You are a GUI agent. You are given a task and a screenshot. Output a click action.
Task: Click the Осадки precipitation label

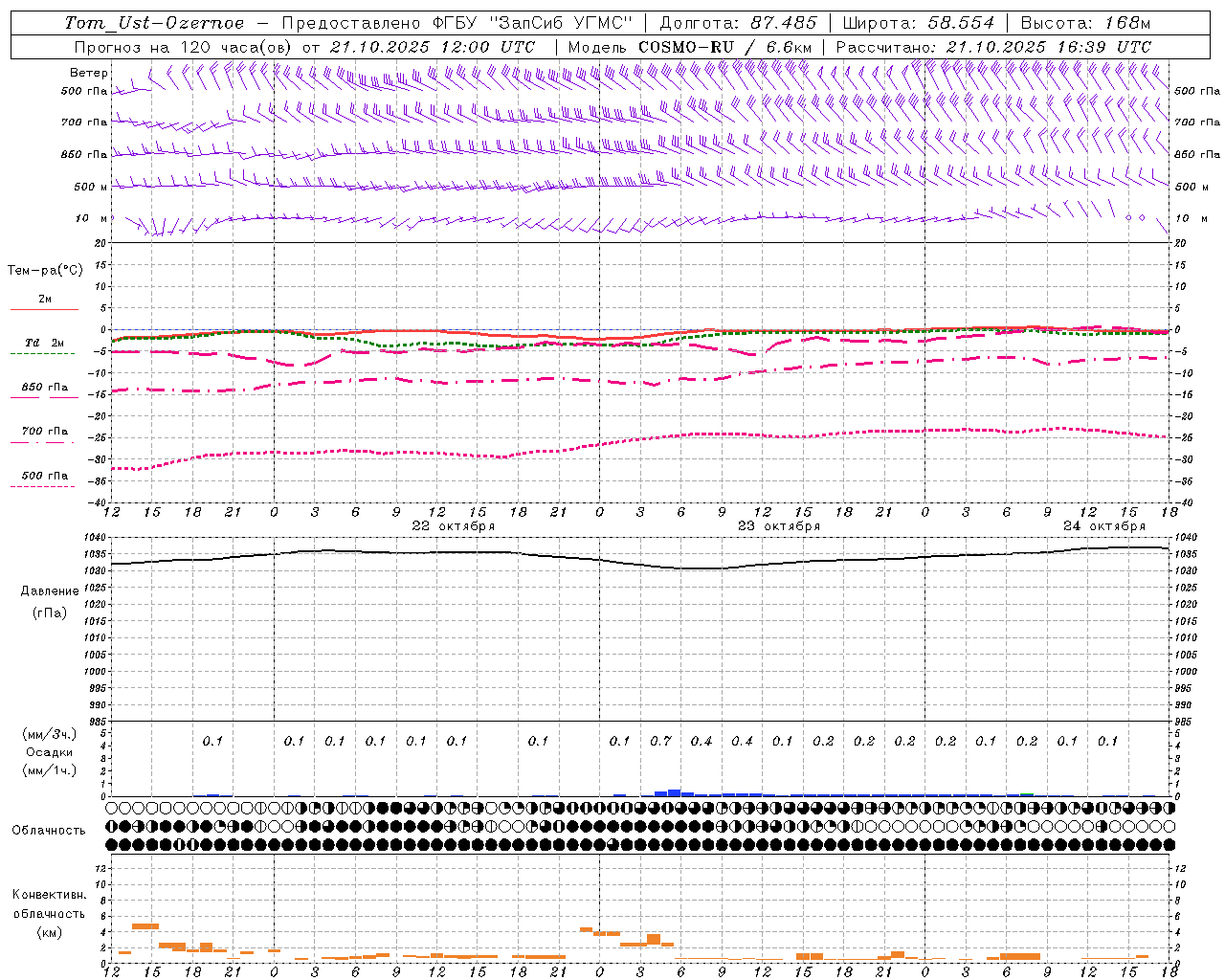pyautogui.click(x=50, y=753)
